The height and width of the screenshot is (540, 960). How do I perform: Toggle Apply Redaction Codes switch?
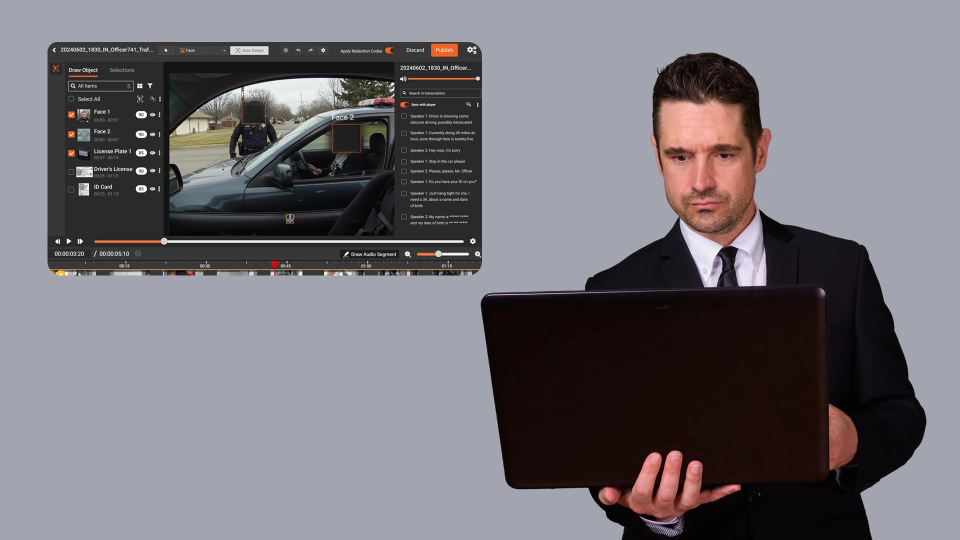point(389,50)
